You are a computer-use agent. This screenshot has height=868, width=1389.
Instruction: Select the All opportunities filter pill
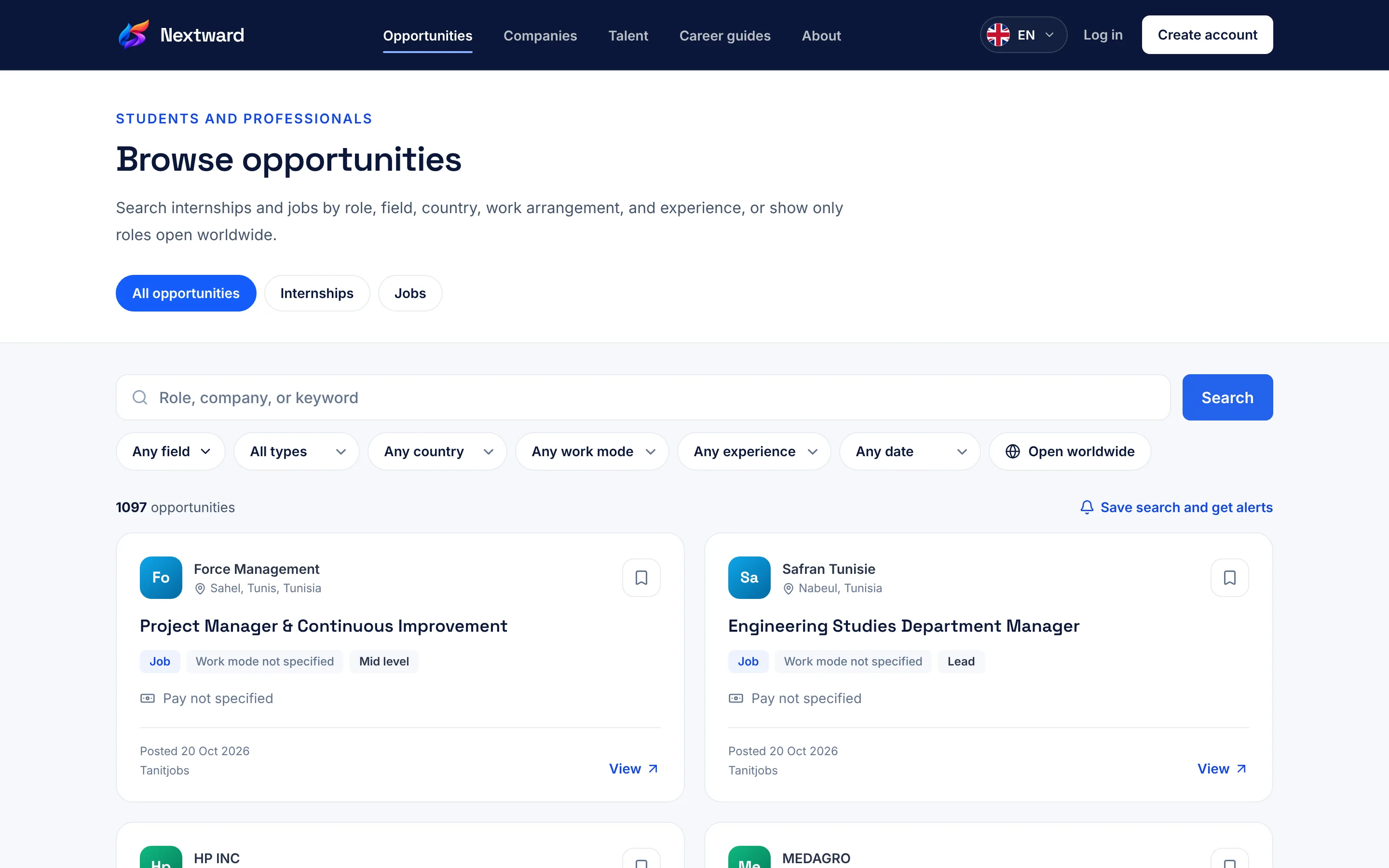(x=186, y=293)
